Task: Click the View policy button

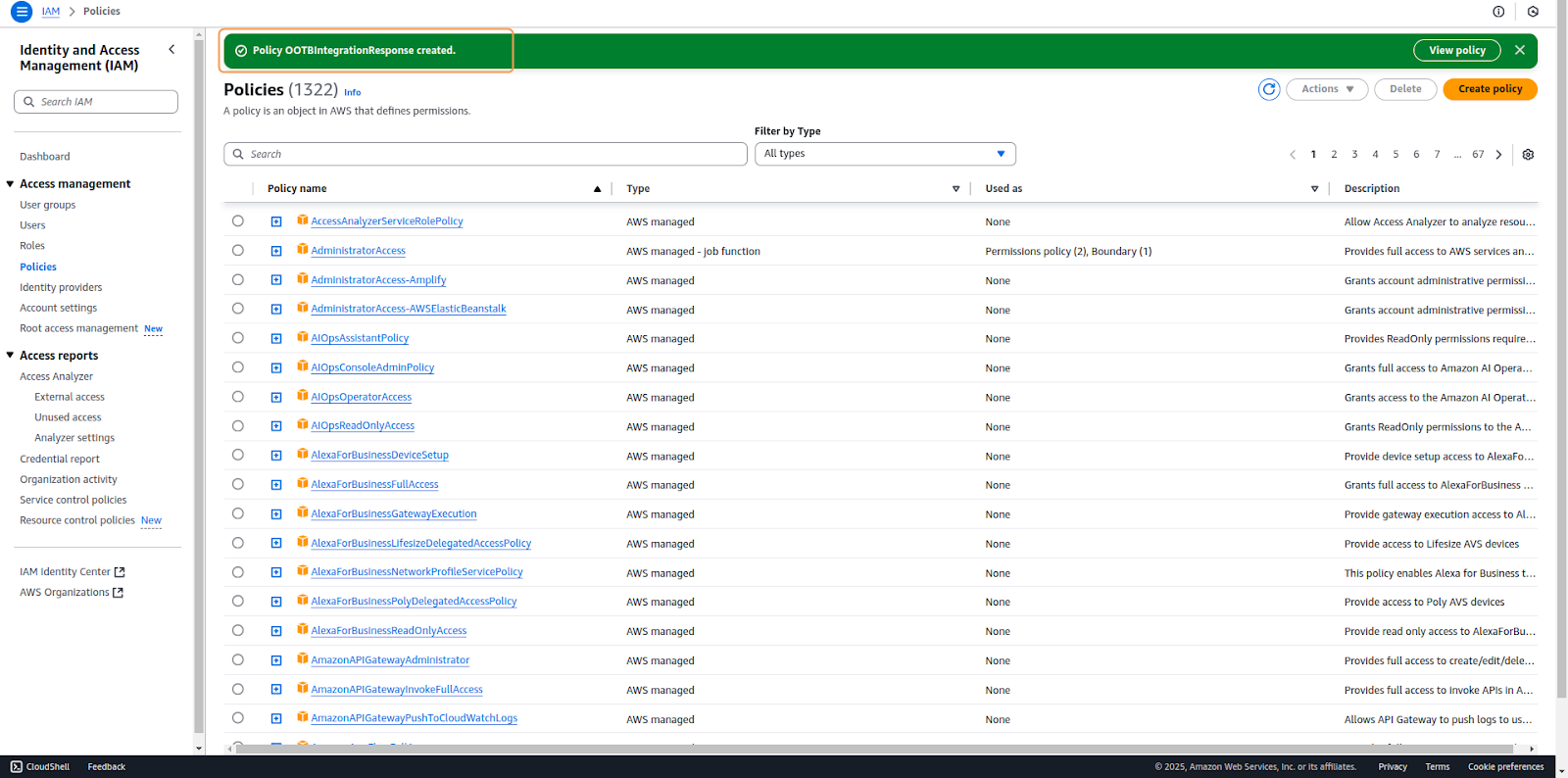Action: (x=1456, y=50)
